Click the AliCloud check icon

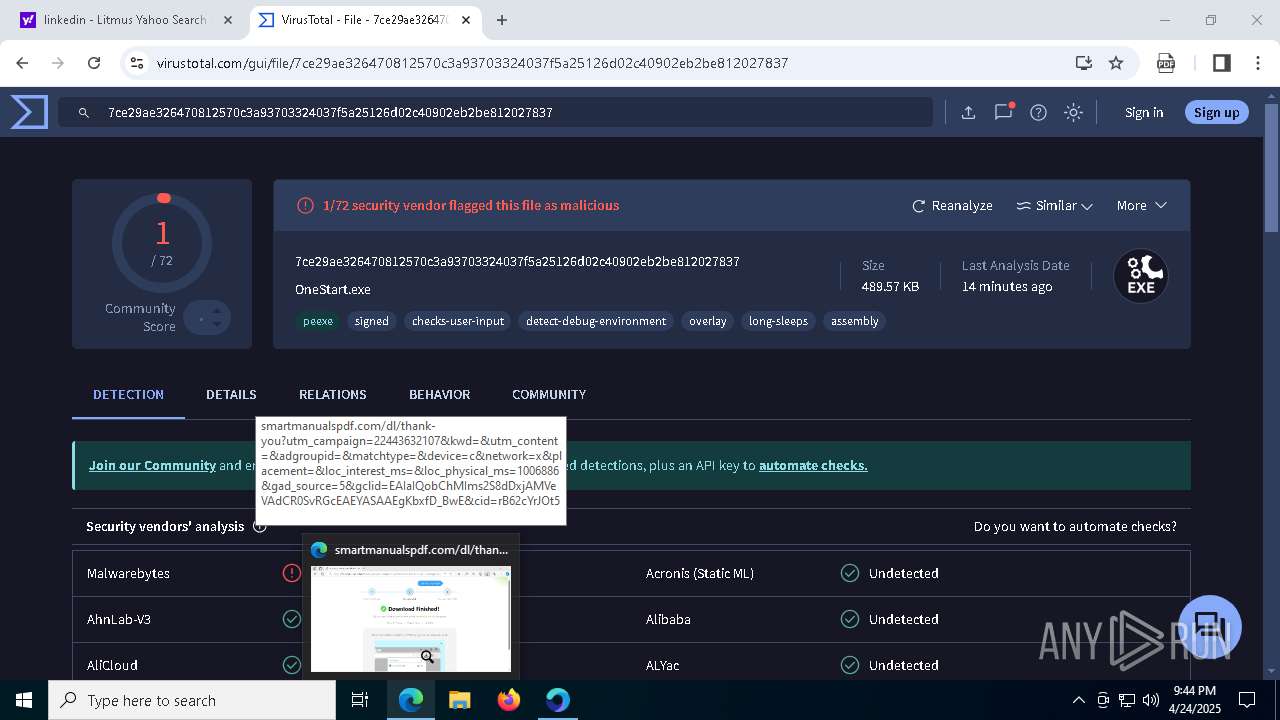point(291,665)
